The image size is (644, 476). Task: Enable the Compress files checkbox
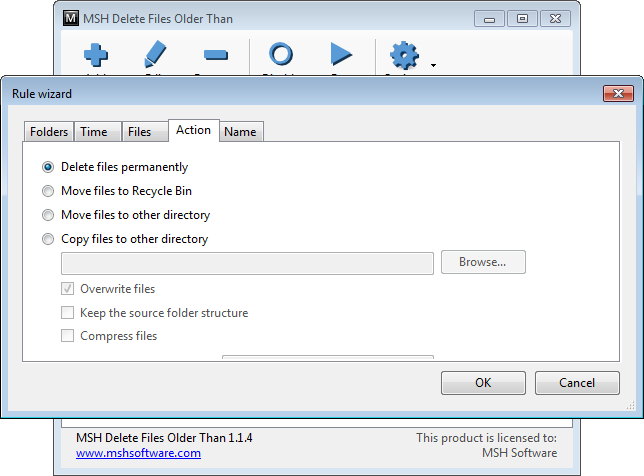67,336
